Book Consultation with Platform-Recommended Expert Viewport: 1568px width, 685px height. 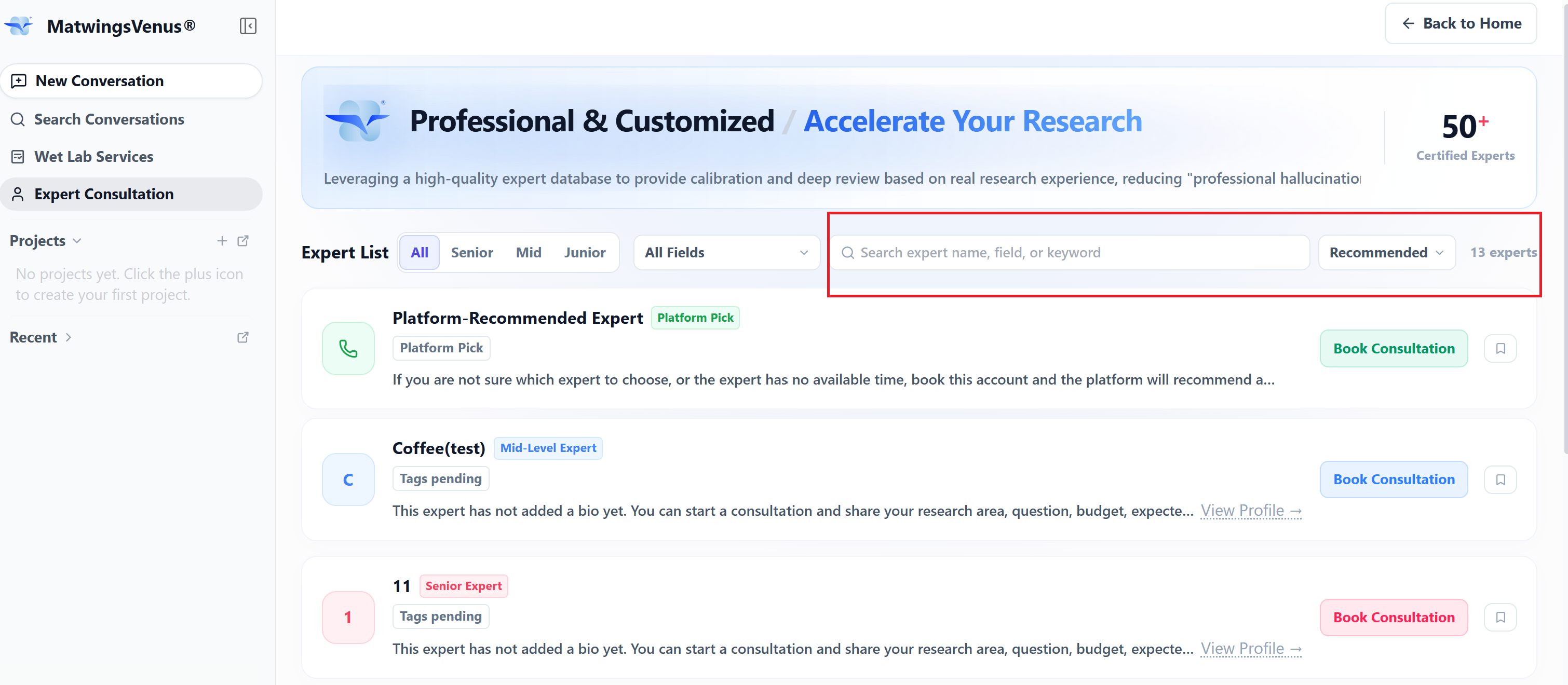[1394, 349]
